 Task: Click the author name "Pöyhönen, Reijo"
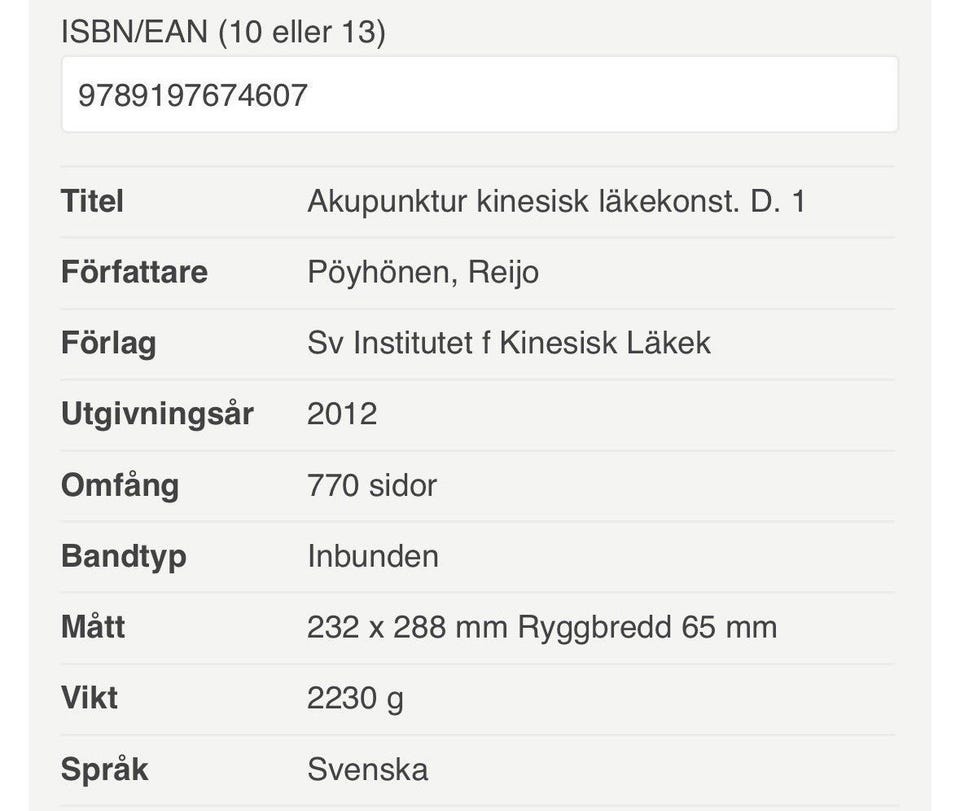tap(423, 272)
